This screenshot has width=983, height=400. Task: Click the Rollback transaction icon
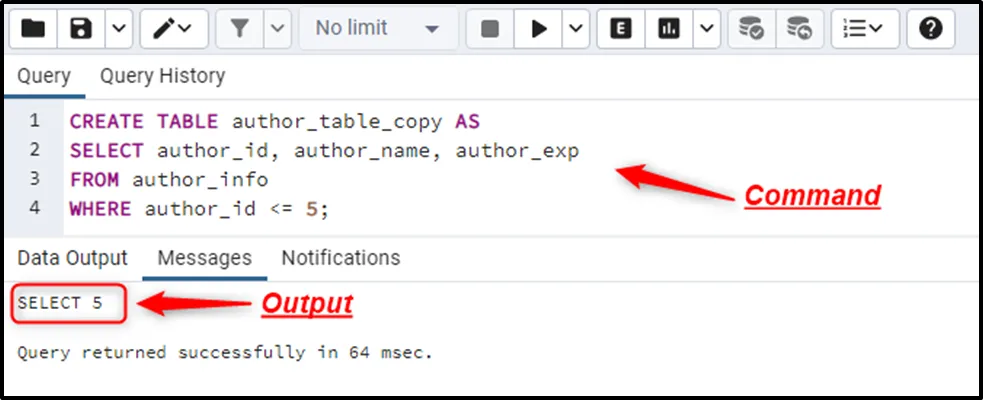coord(798,29)
